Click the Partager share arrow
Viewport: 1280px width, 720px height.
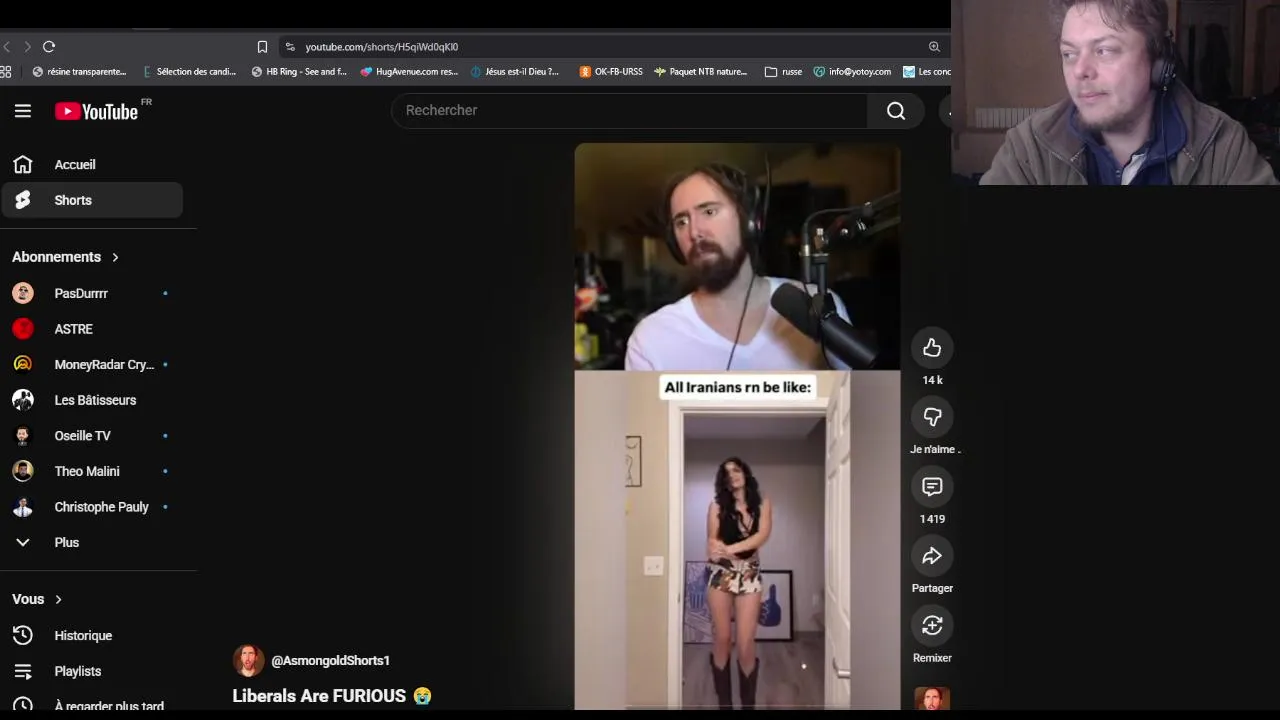(x=932, y=556)
